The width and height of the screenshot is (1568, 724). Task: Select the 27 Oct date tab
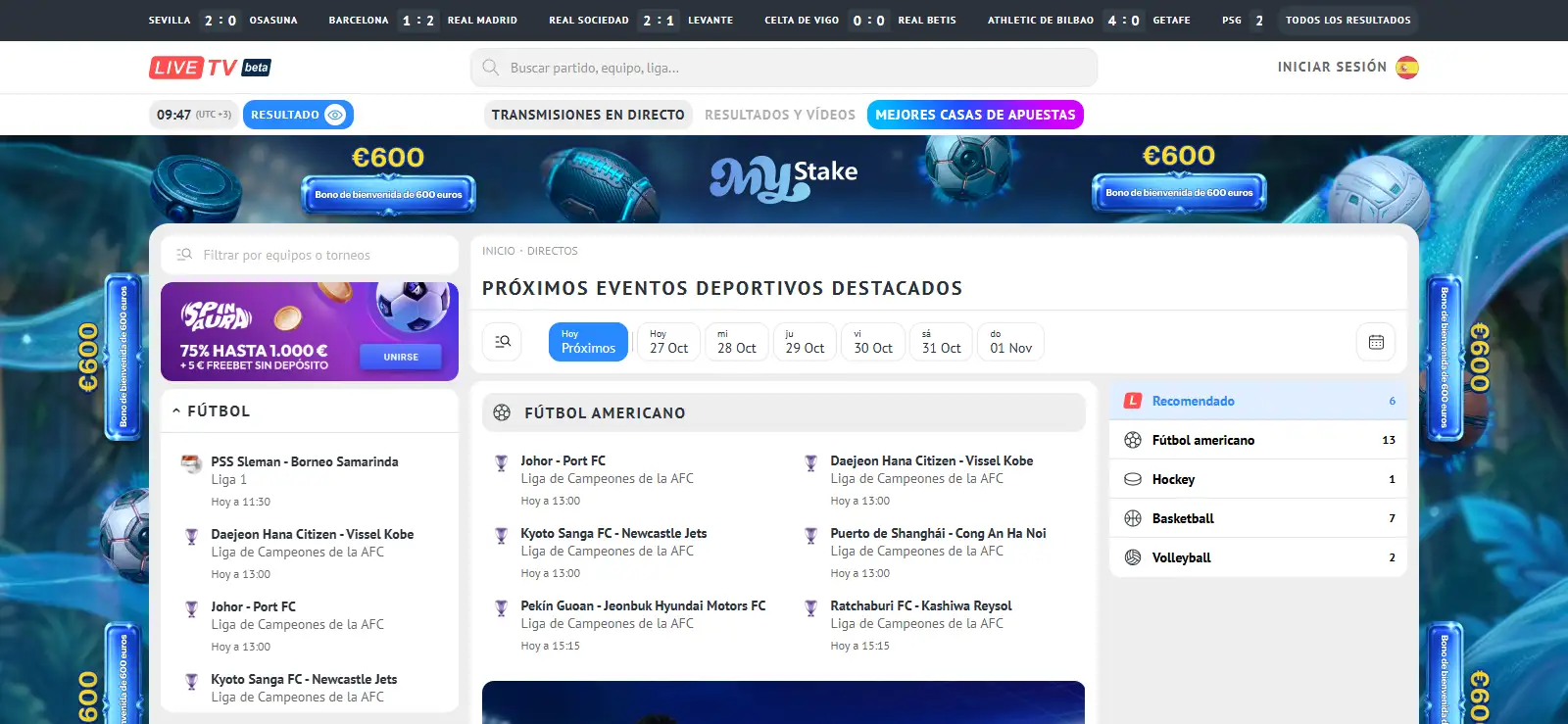668,342
